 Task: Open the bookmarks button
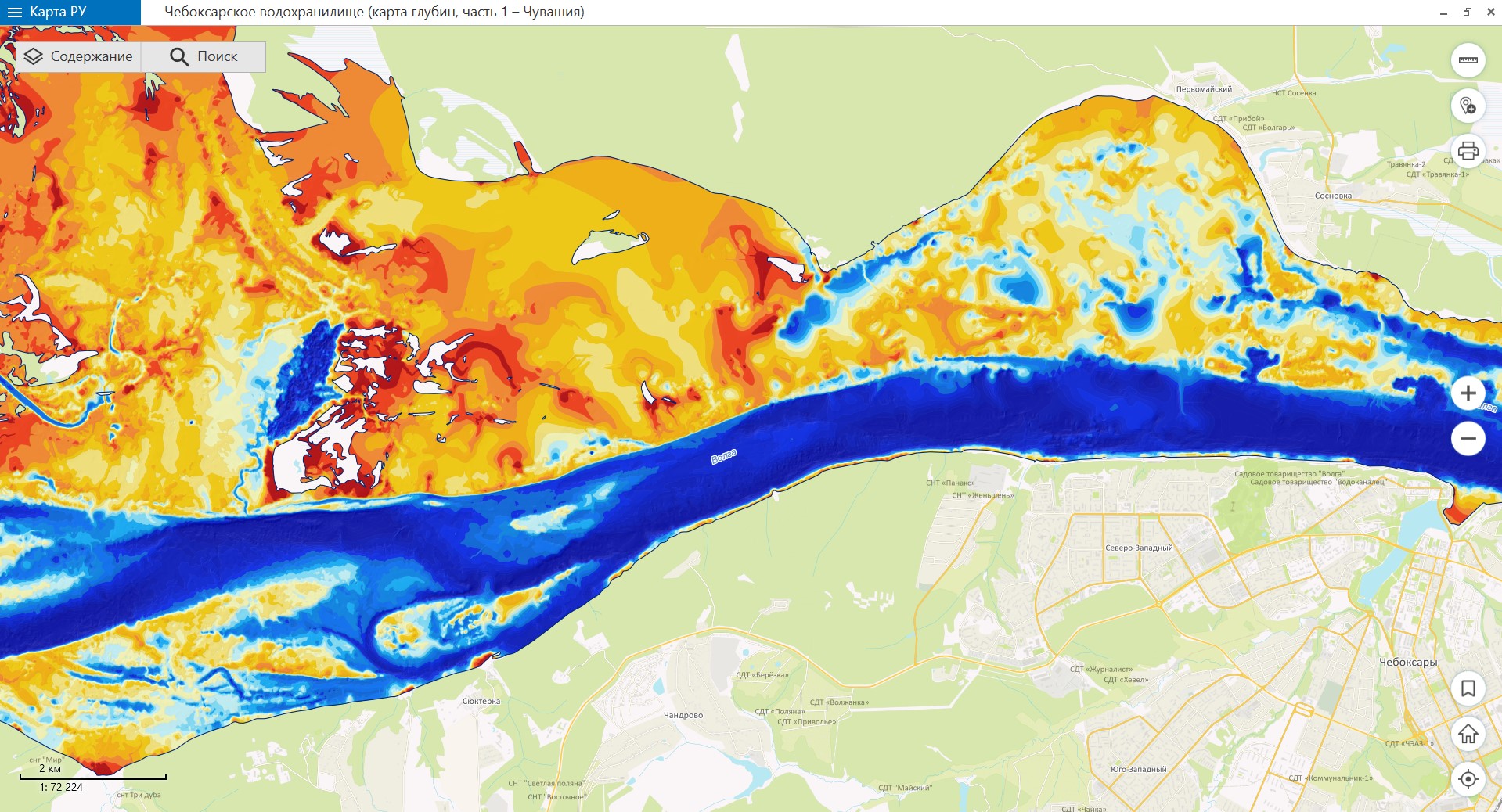pyautogui.click(x=1468, y=688)
